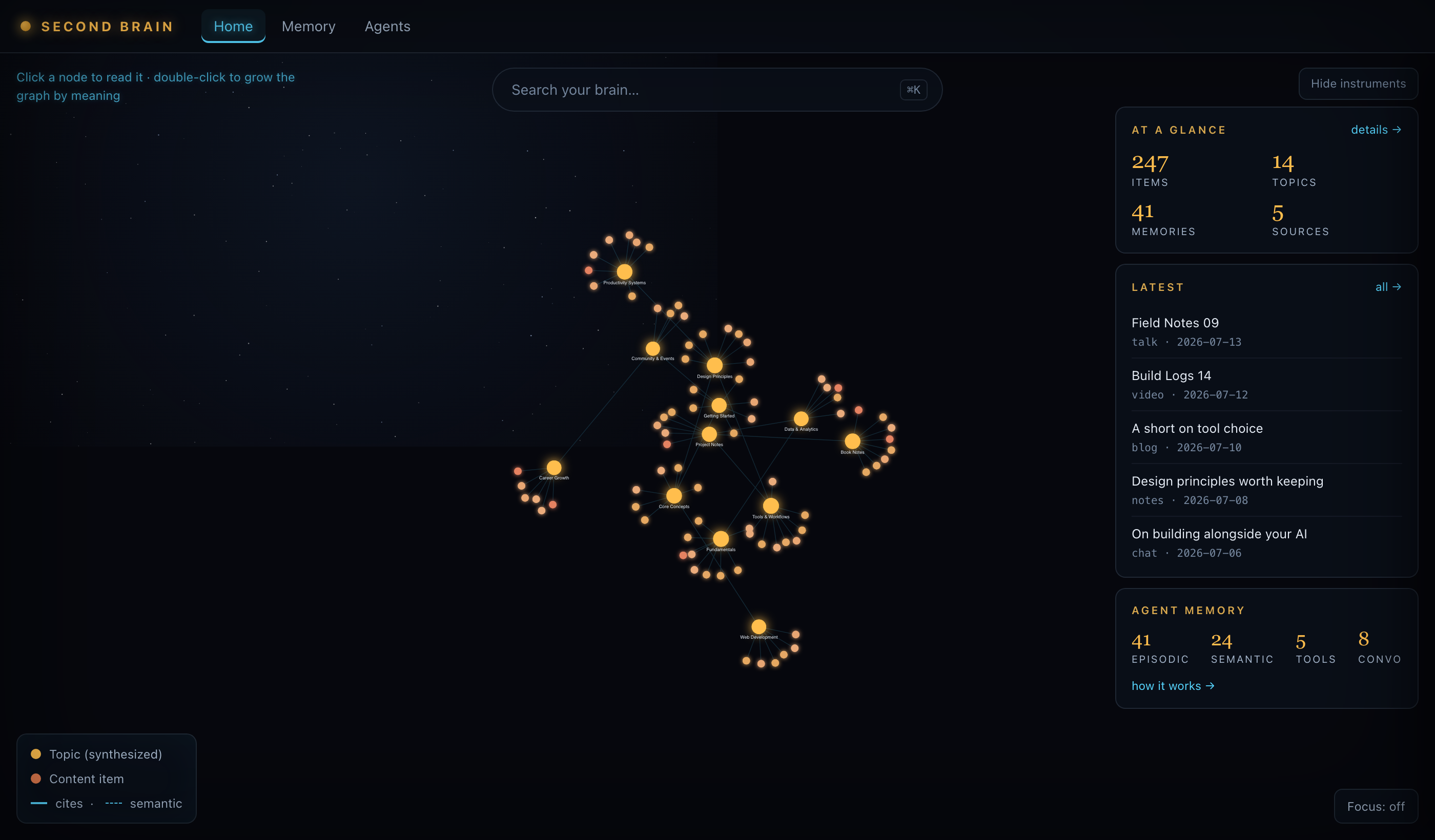Open Design principles worth keeping entry

coord(1266,490)
